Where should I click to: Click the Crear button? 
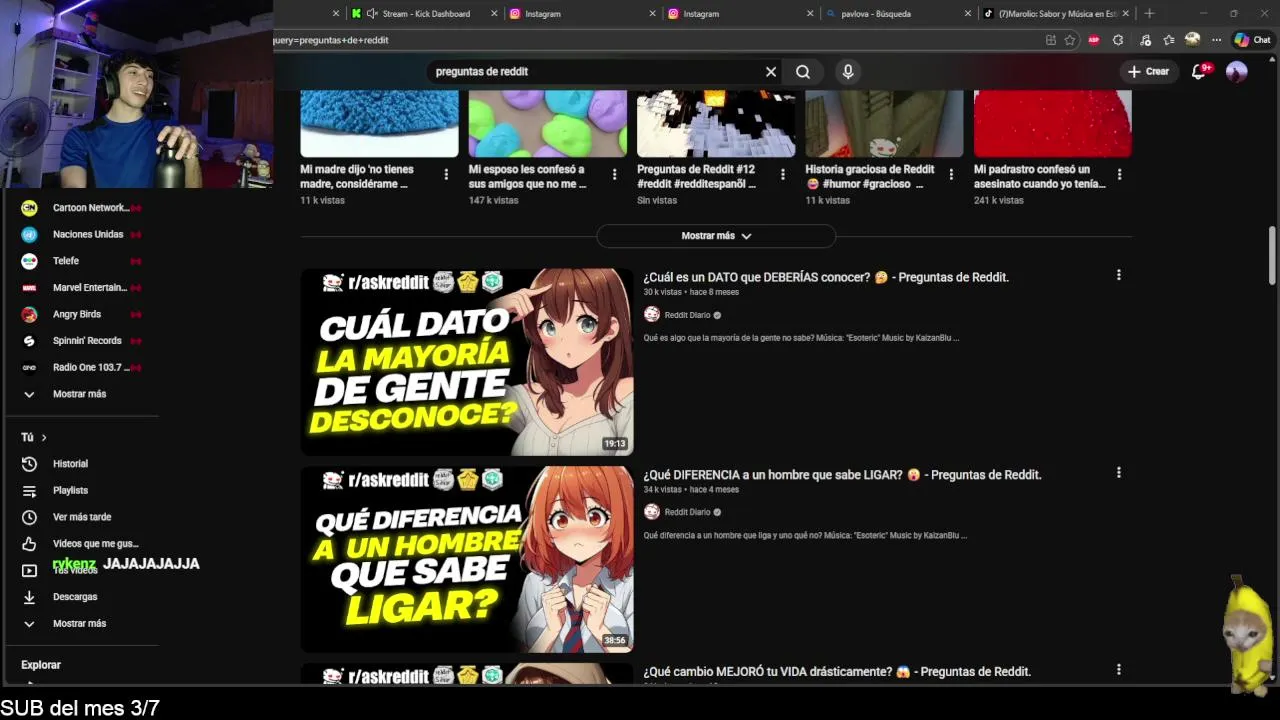tap(1148, 71)
